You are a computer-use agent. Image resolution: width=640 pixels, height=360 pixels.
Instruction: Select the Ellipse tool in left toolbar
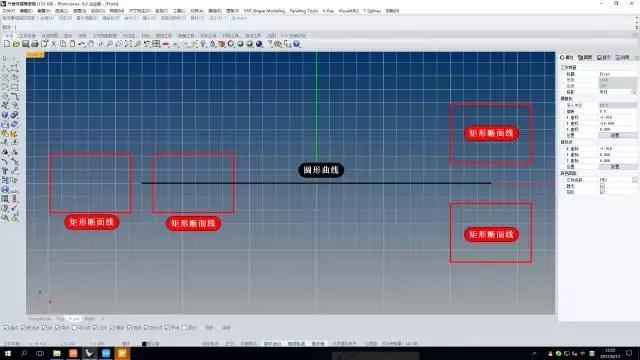14,77
